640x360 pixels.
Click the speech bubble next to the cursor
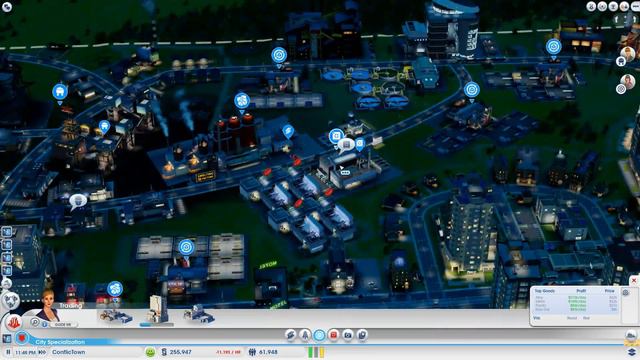pyautogui.click(x=346, y=144)
